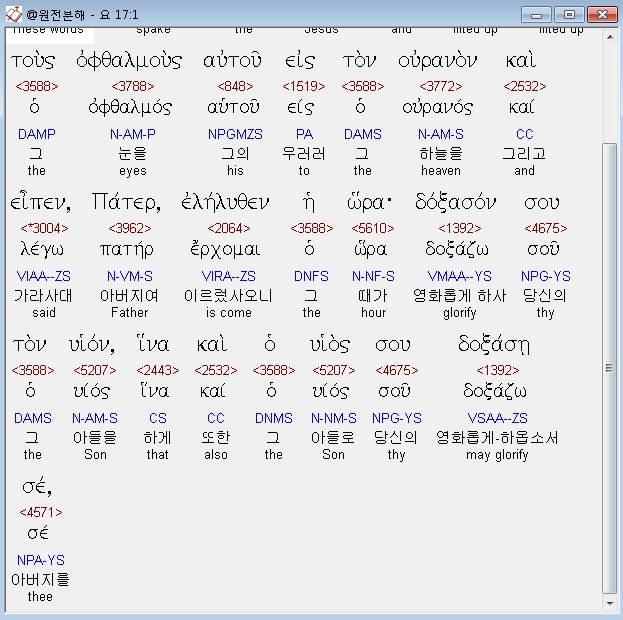The image size is (623, 620).
Task: Click the parsing code N-NM-S
Action: tap(334, 418)
